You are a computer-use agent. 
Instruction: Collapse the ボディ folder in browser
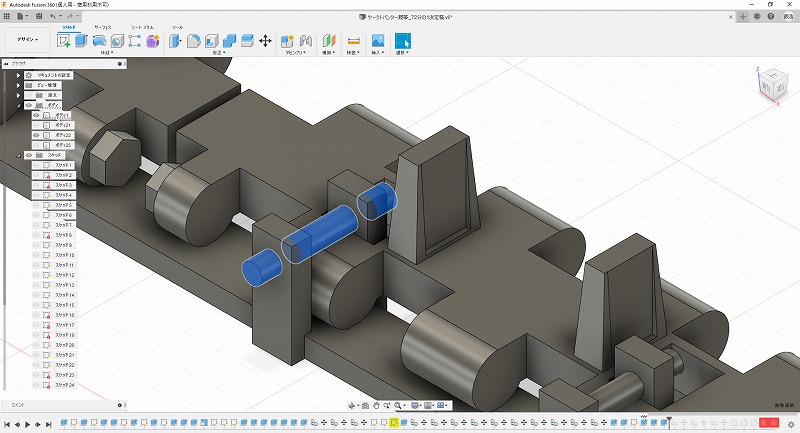18,105
